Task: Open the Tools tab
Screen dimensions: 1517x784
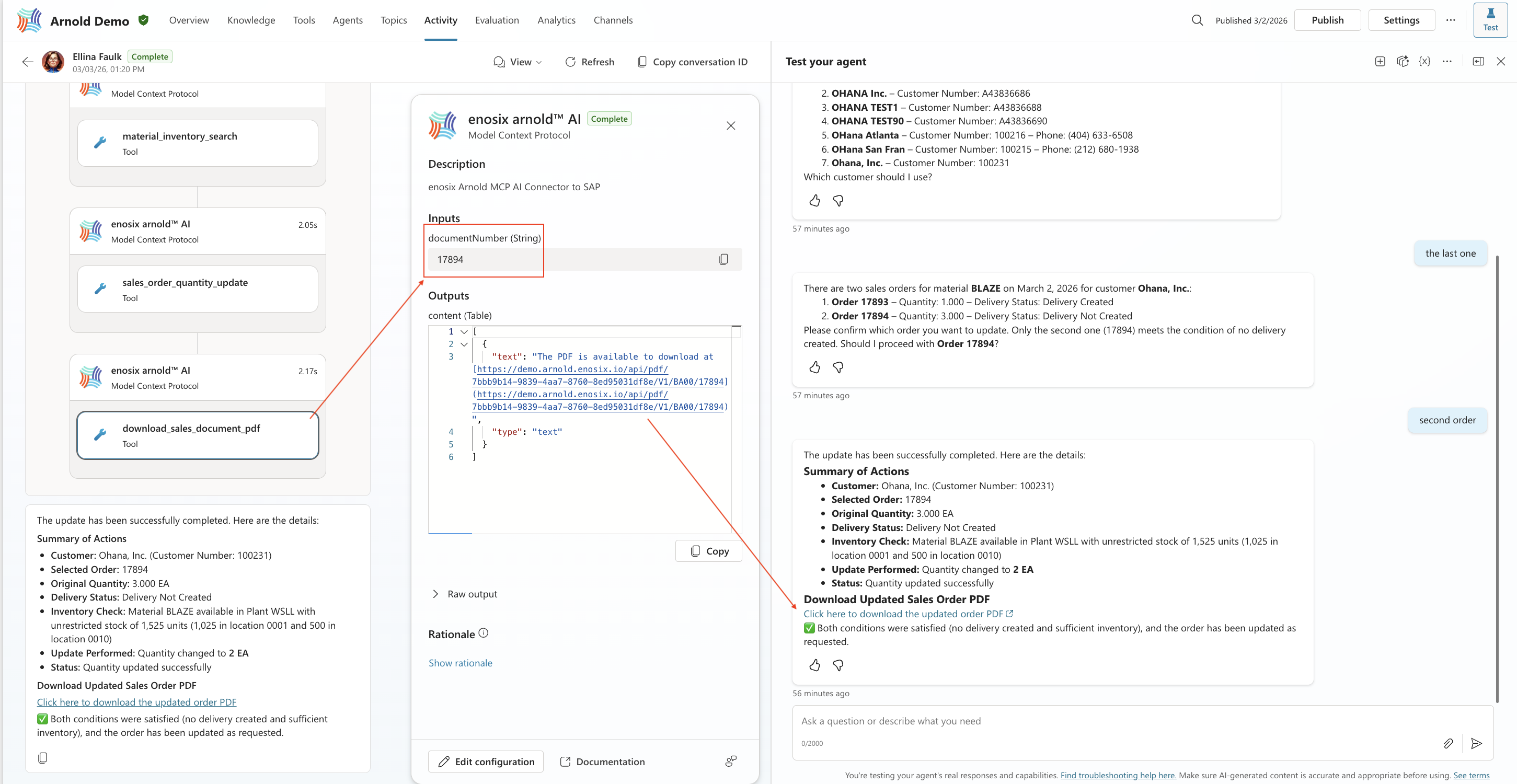Action: (x=304, y=20)
